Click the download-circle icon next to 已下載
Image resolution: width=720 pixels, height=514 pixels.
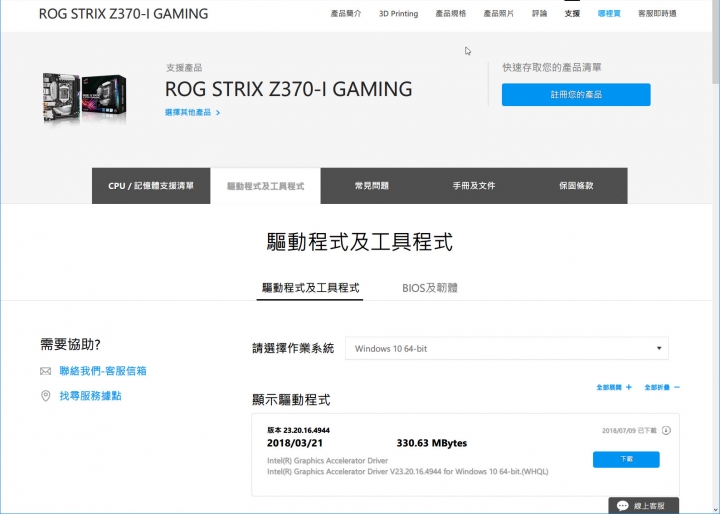666,430
